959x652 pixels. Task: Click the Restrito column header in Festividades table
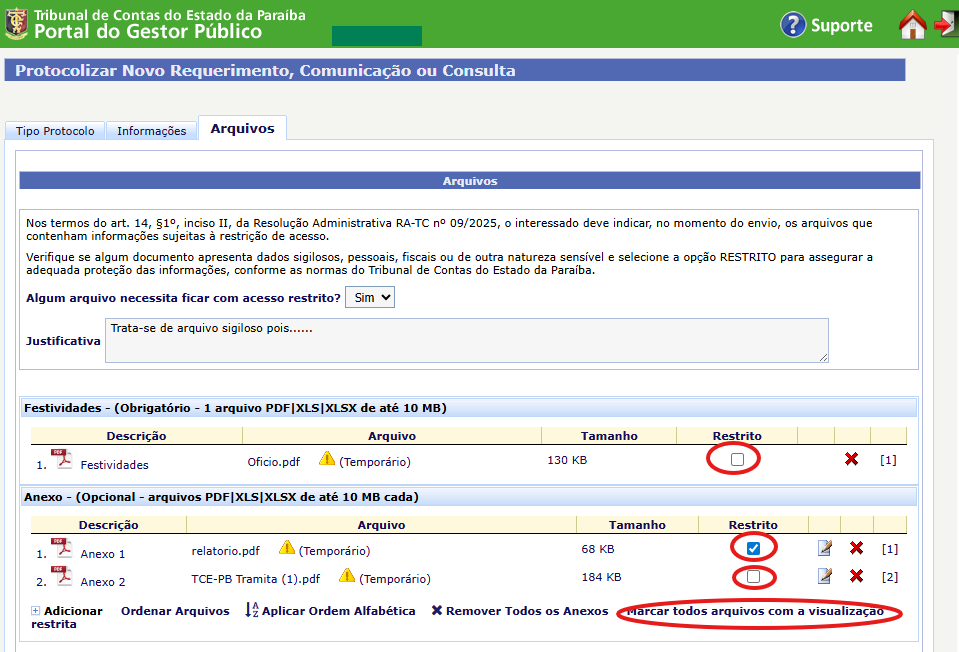737,435
